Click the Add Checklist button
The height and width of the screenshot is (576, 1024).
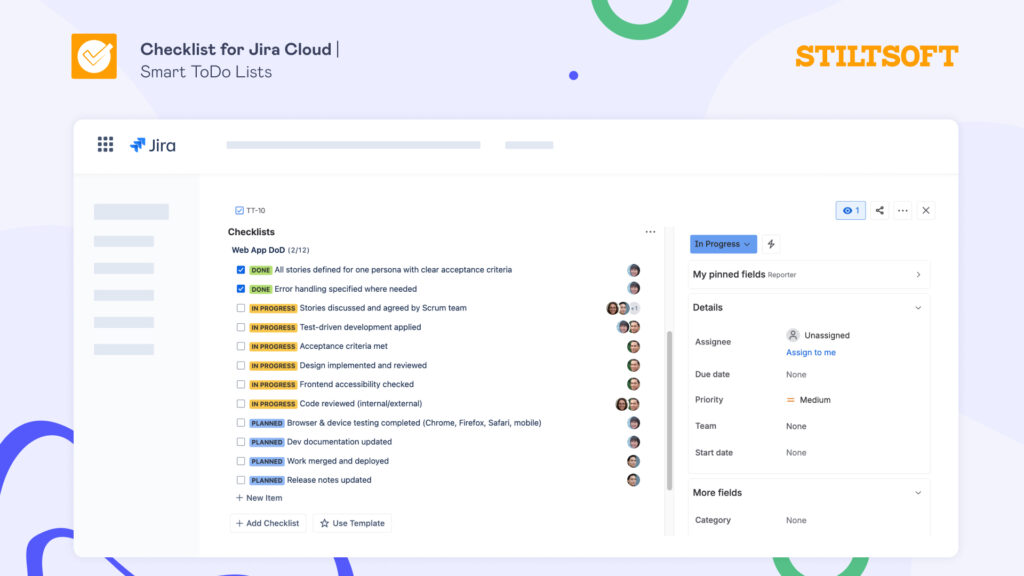(x=267, y=522)
